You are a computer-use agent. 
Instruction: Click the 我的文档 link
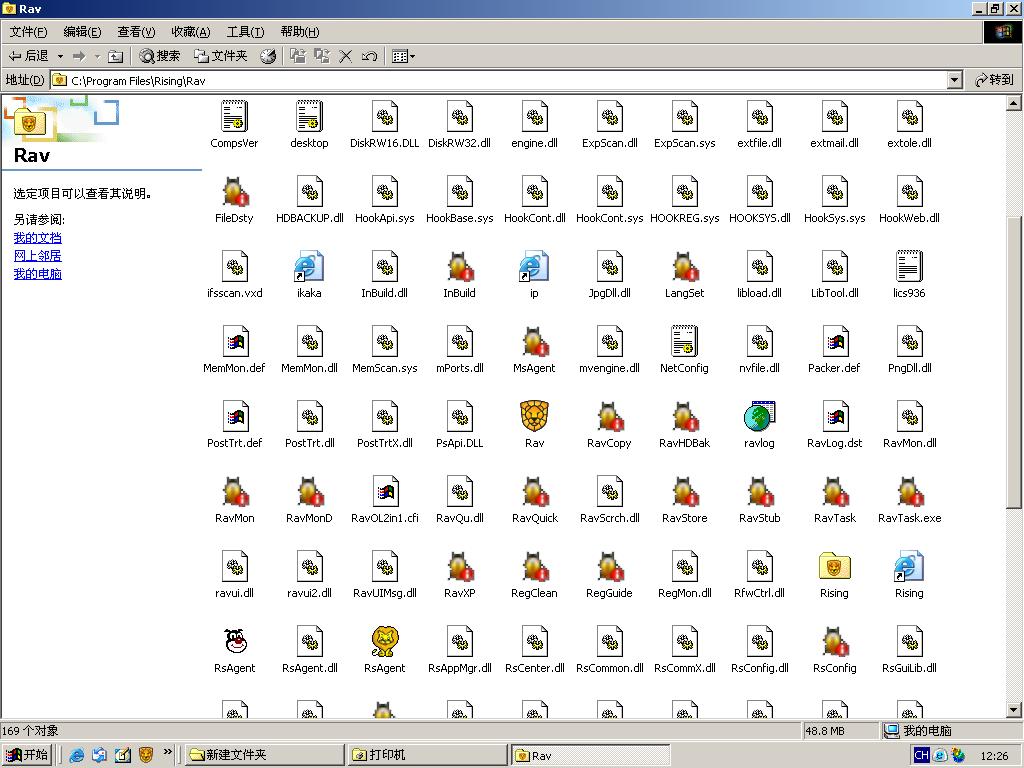(37, 238)
